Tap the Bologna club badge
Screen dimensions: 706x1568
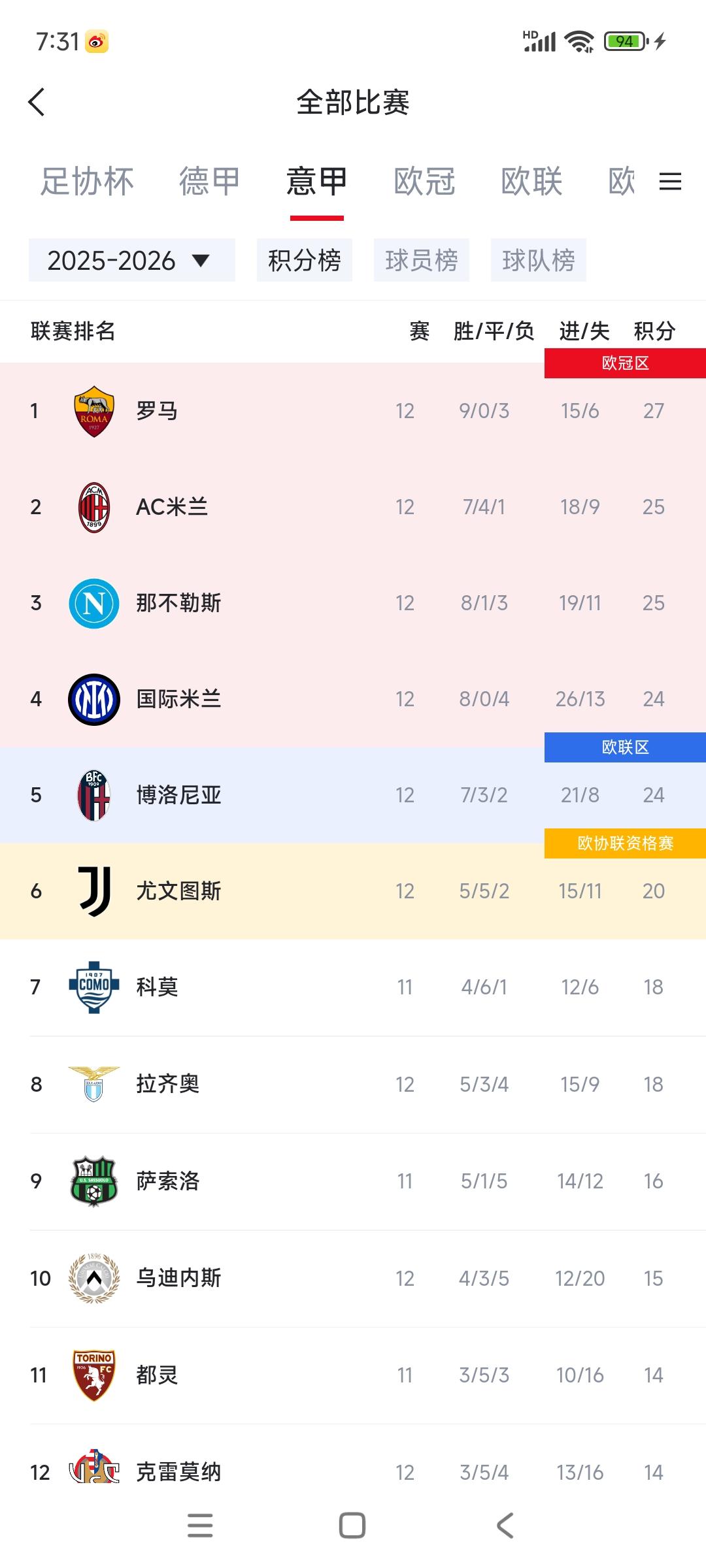(93, 794)
